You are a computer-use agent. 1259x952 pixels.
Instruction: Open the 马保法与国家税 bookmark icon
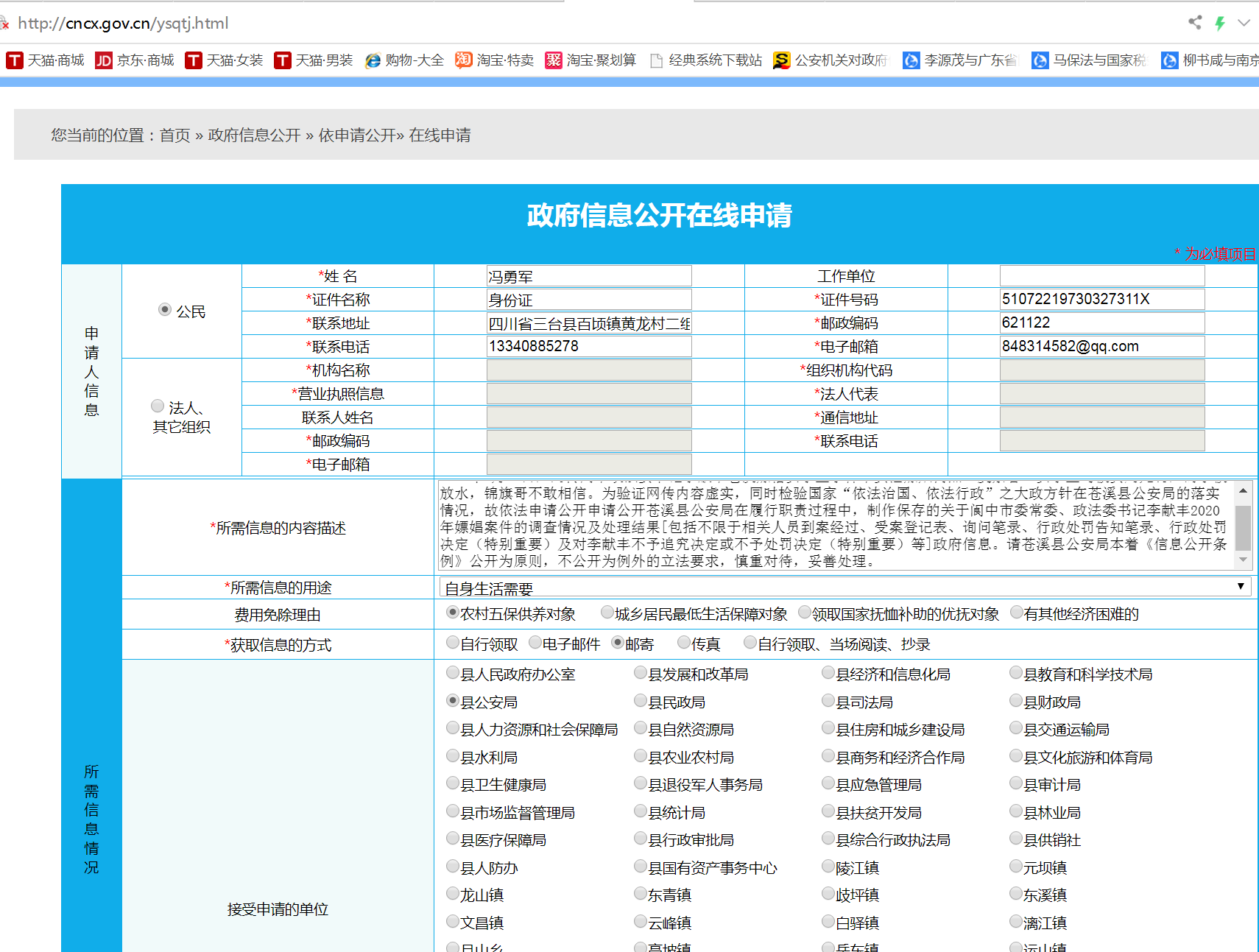point(1040,60)
